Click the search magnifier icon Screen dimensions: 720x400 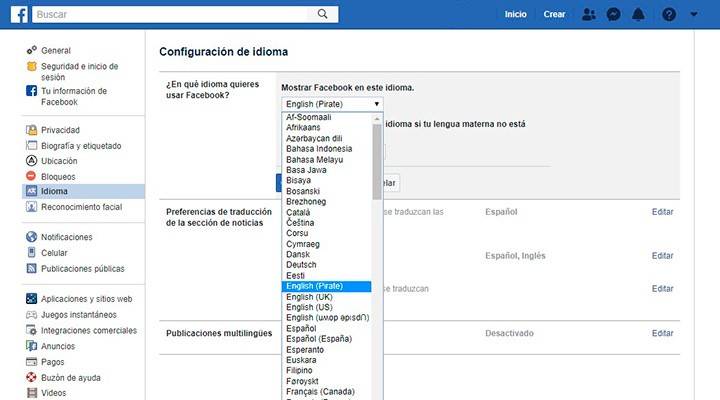[322, 15]
